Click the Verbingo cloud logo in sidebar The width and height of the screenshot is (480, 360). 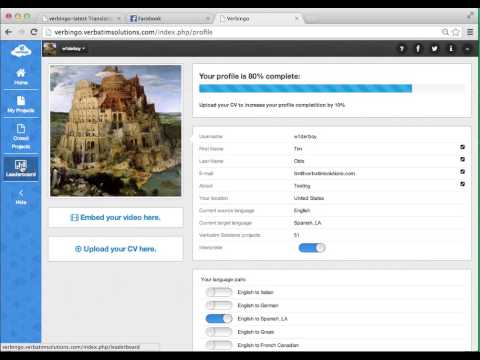click(x=21, y=51)
